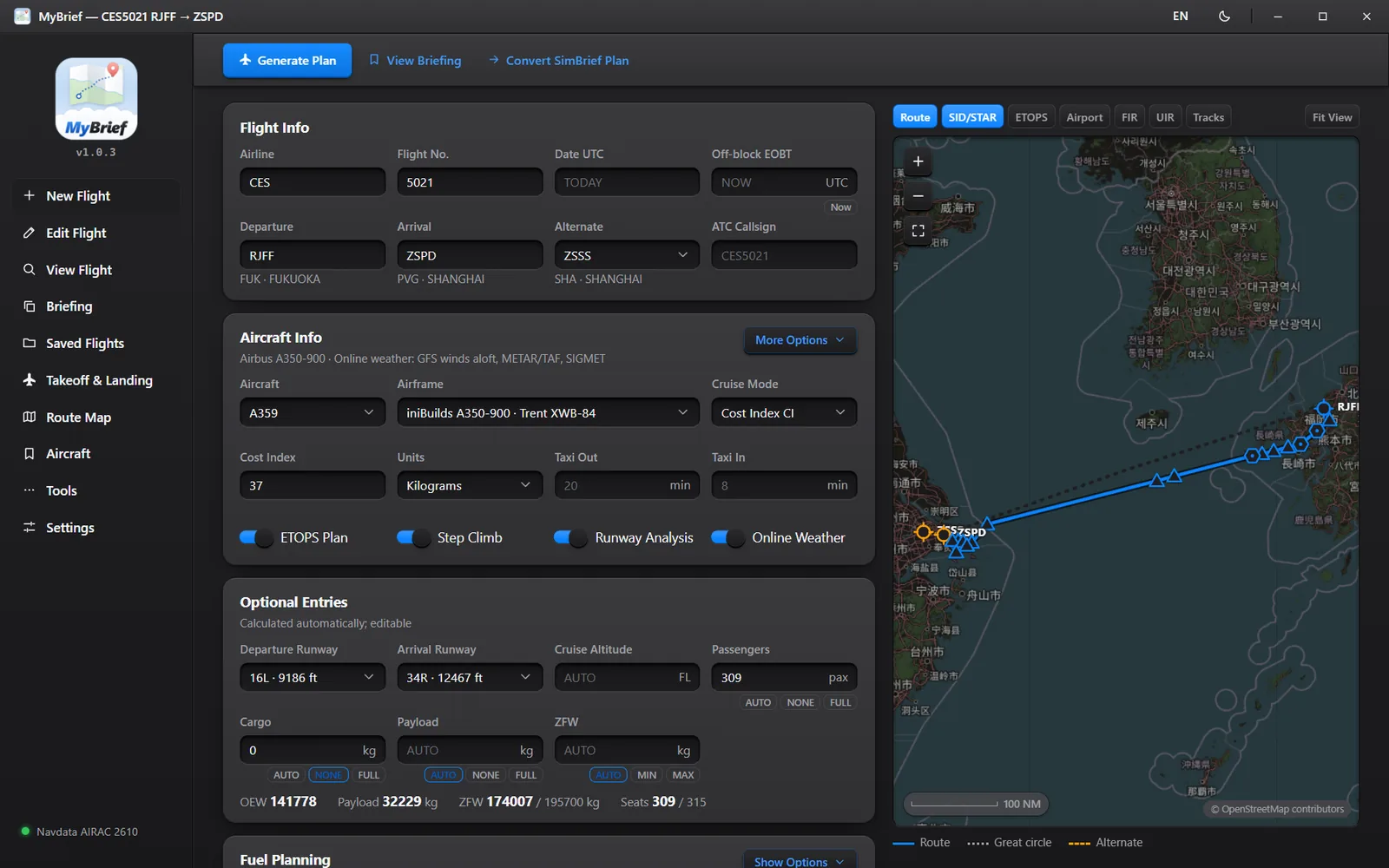Viewport: 1389px width, 868px height.
Task: Click the Edit Flight pencil icon
Action: click(30, 233)
